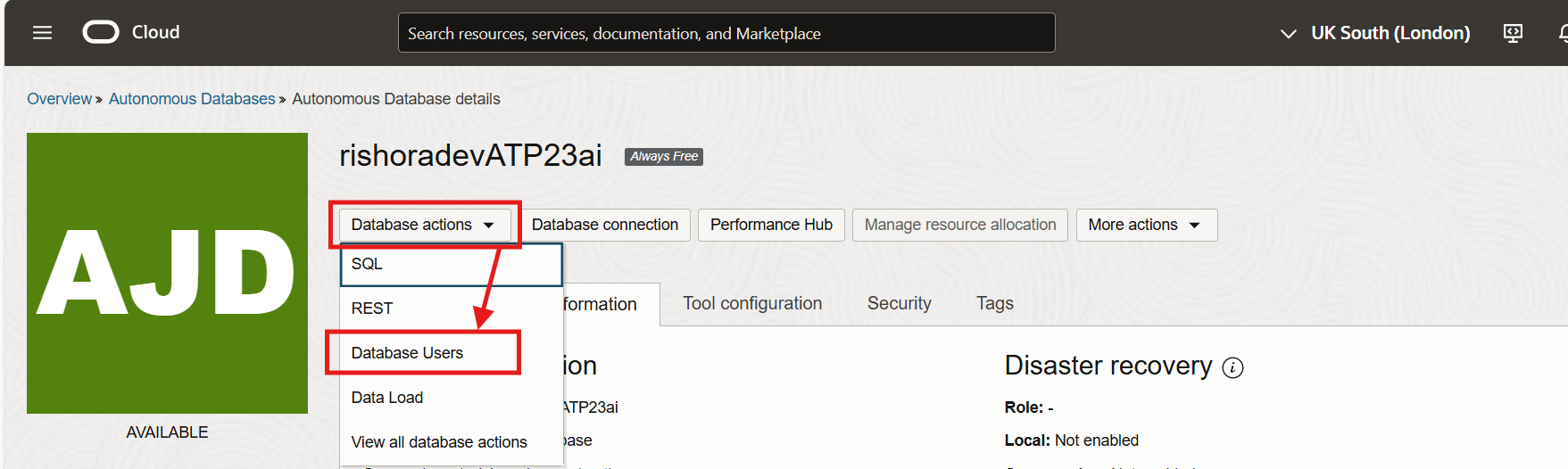Click the green AJD database image
Image resolution: width=1568 pixels, height=469 pixels.
(167, 273)
